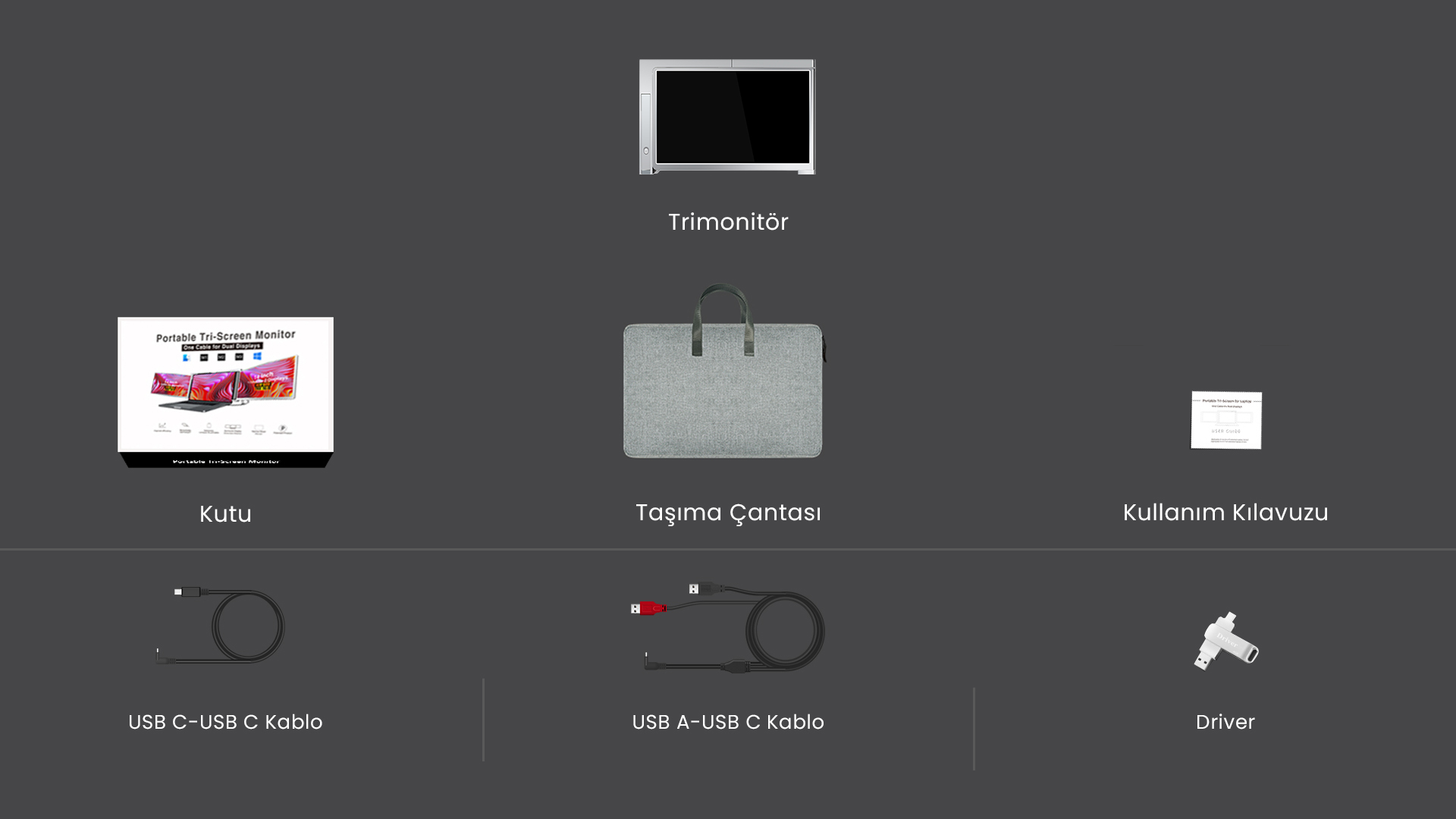Select the grey carrying bag image

724,371
